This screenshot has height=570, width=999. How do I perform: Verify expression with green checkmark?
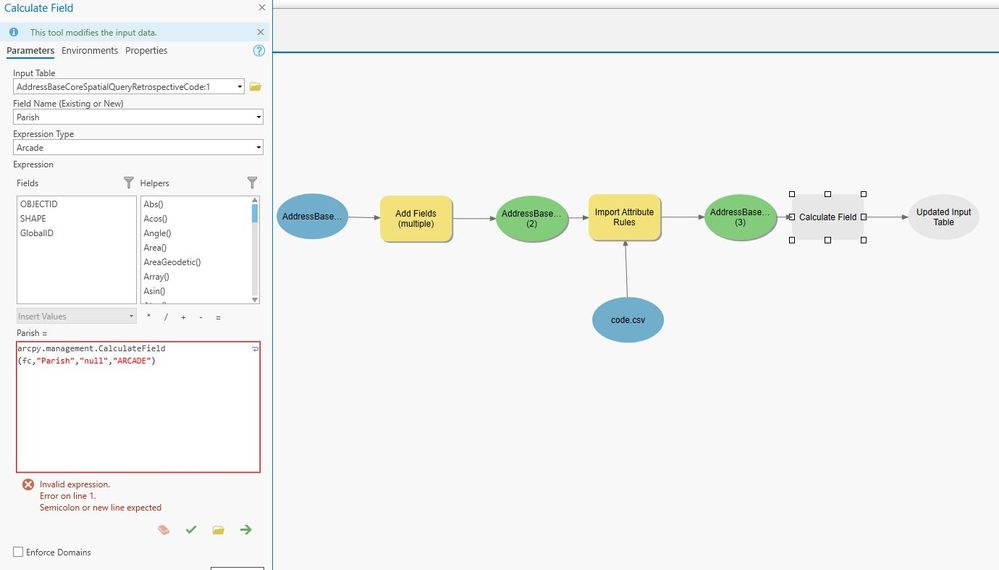pos(191,530)
